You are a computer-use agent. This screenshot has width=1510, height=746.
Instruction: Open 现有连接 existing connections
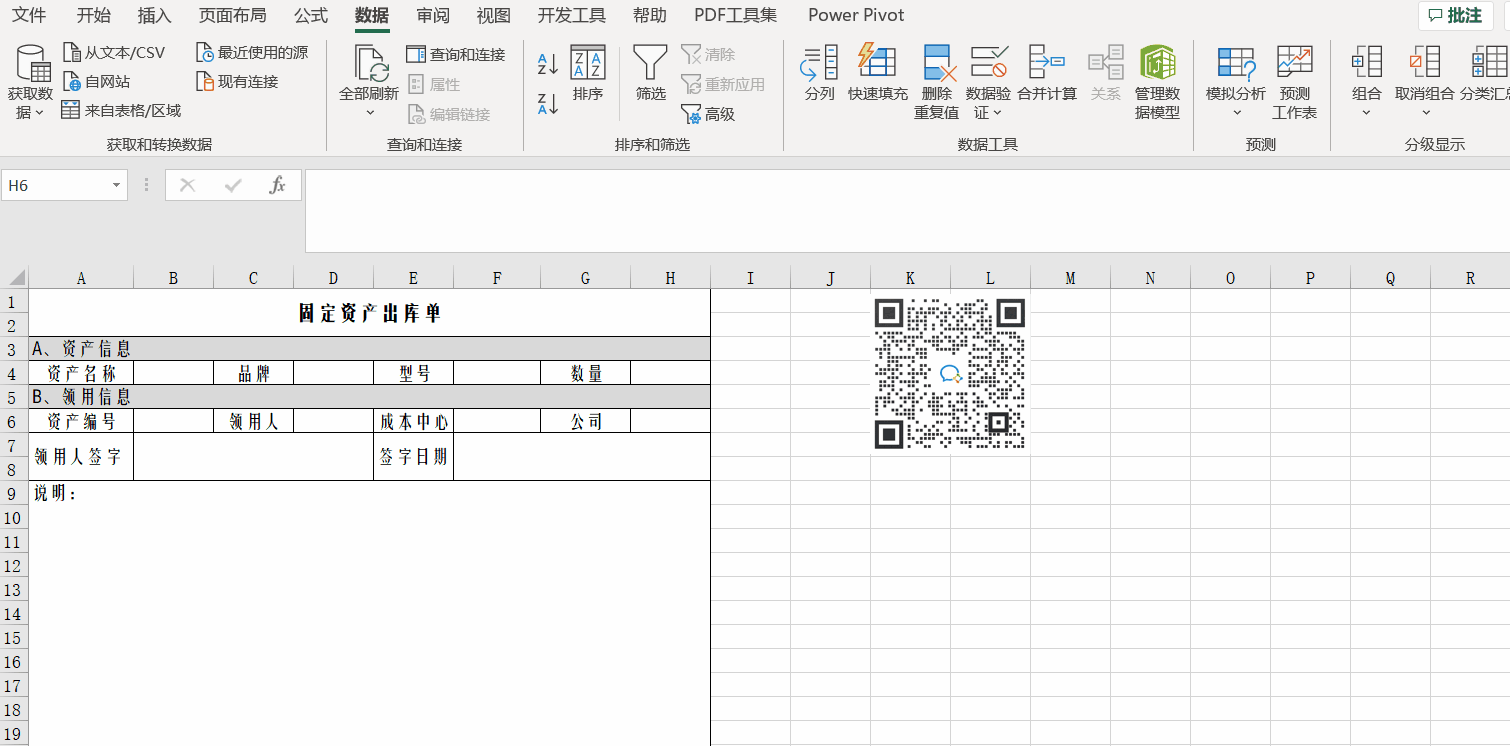click(x=237, y=82)
